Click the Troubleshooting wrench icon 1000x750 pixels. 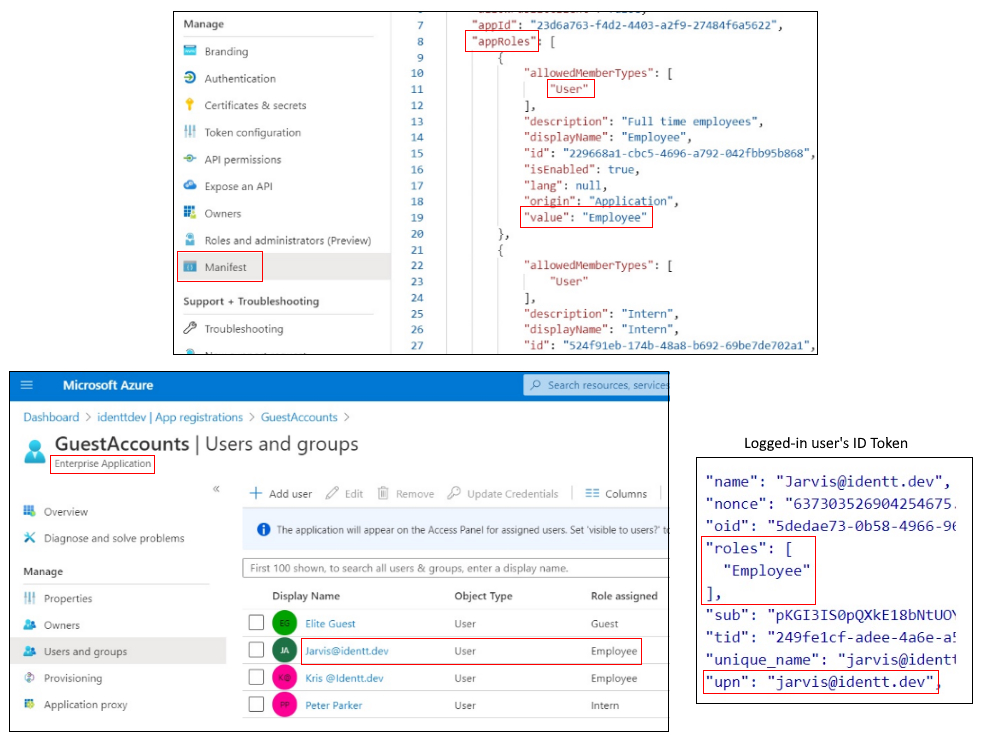[190, 328]
